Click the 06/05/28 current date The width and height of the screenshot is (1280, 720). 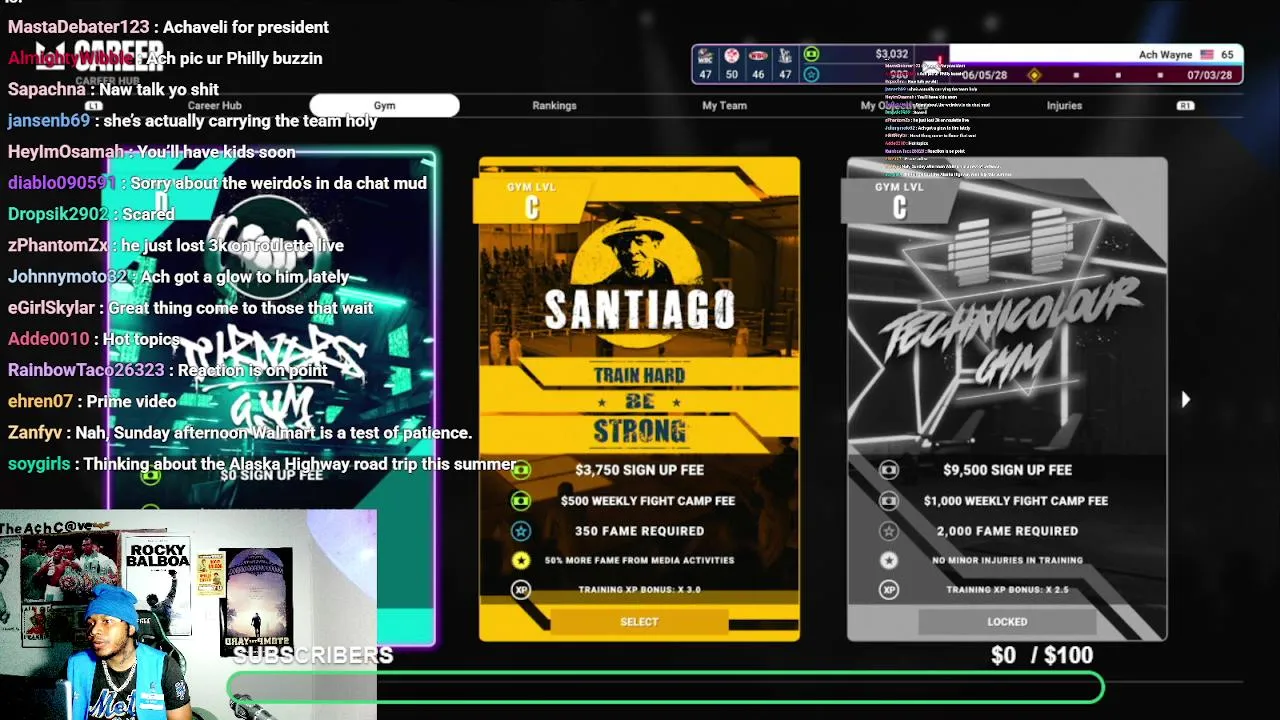coord(984,75)
